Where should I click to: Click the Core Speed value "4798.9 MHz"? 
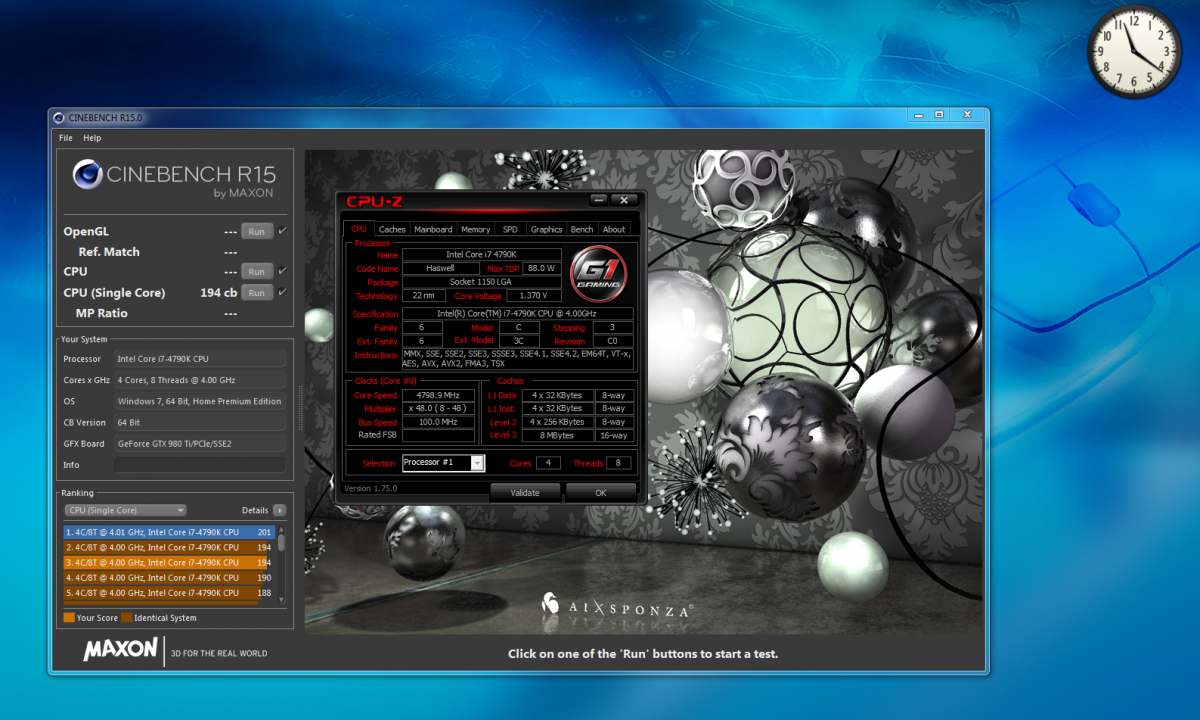click(439, 395)
